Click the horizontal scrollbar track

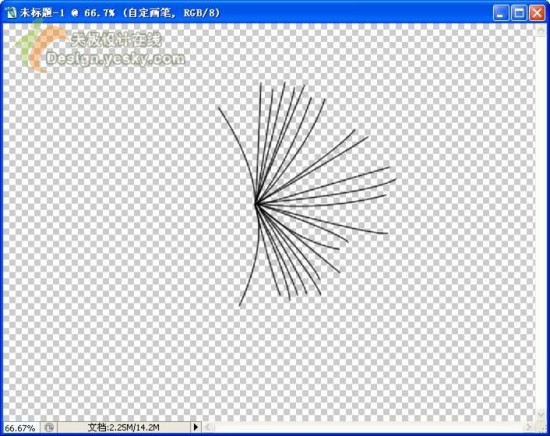click(369, 427)
